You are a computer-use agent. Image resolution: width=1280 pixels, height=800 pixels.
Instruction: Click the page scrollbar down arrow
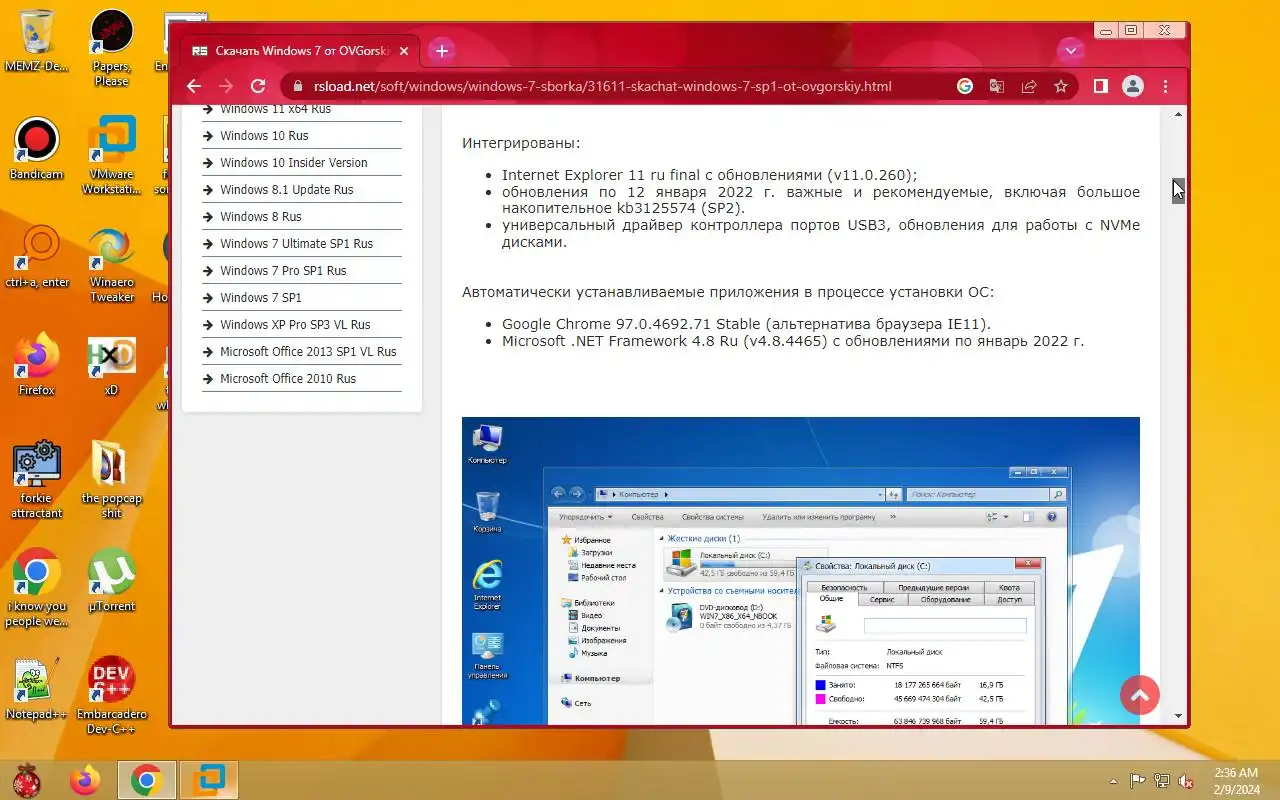coord(1178,716)
